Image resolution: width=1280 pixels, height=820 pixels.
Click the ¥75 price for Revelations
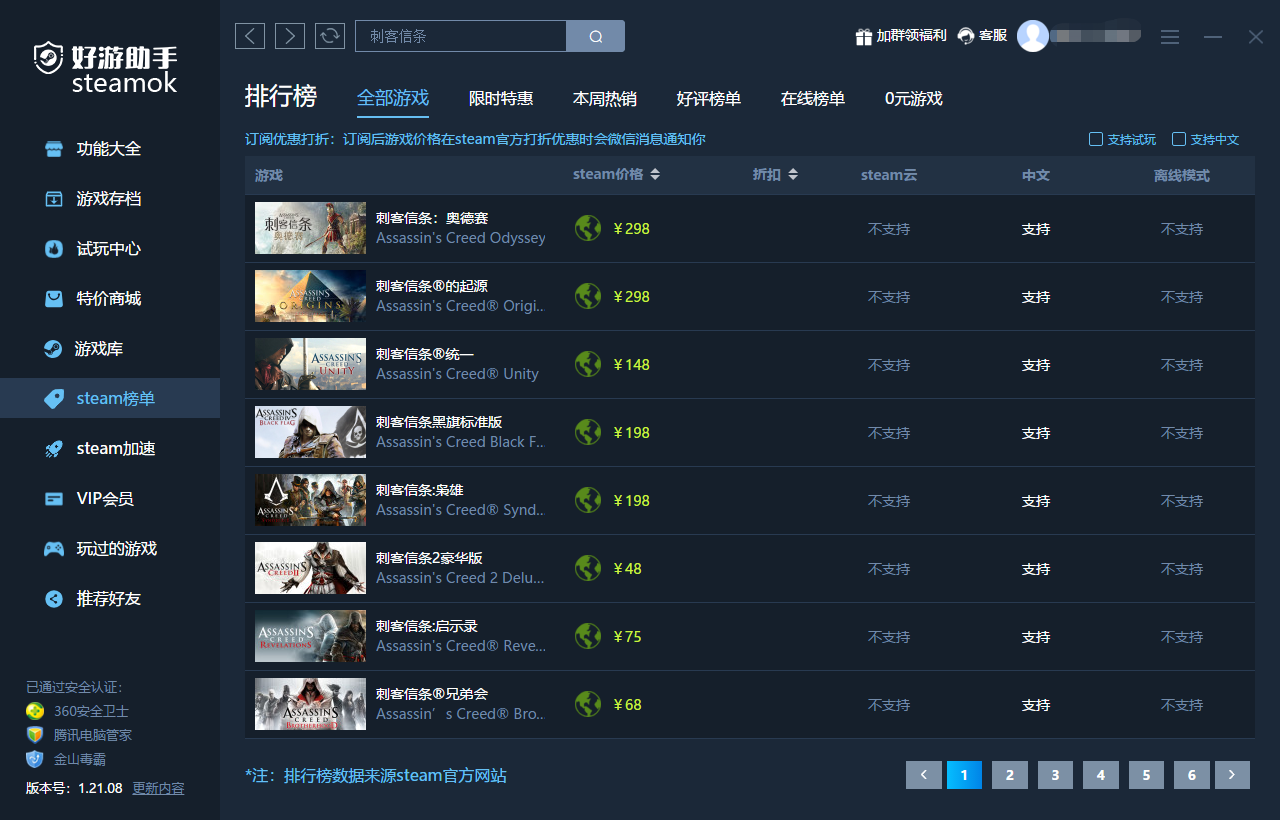[x=627, y=636]
